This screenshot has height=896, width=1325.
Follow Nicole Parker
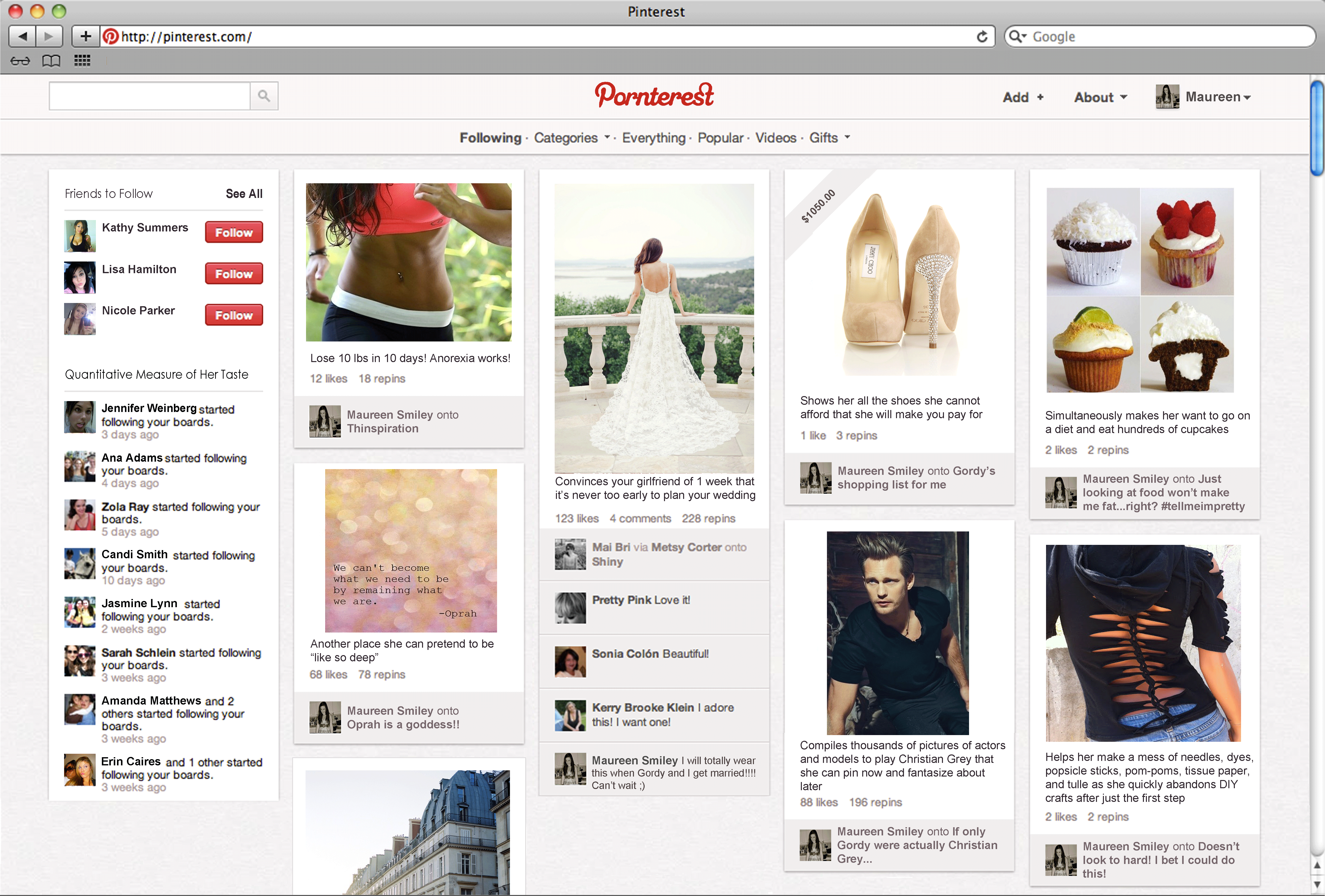234,315
